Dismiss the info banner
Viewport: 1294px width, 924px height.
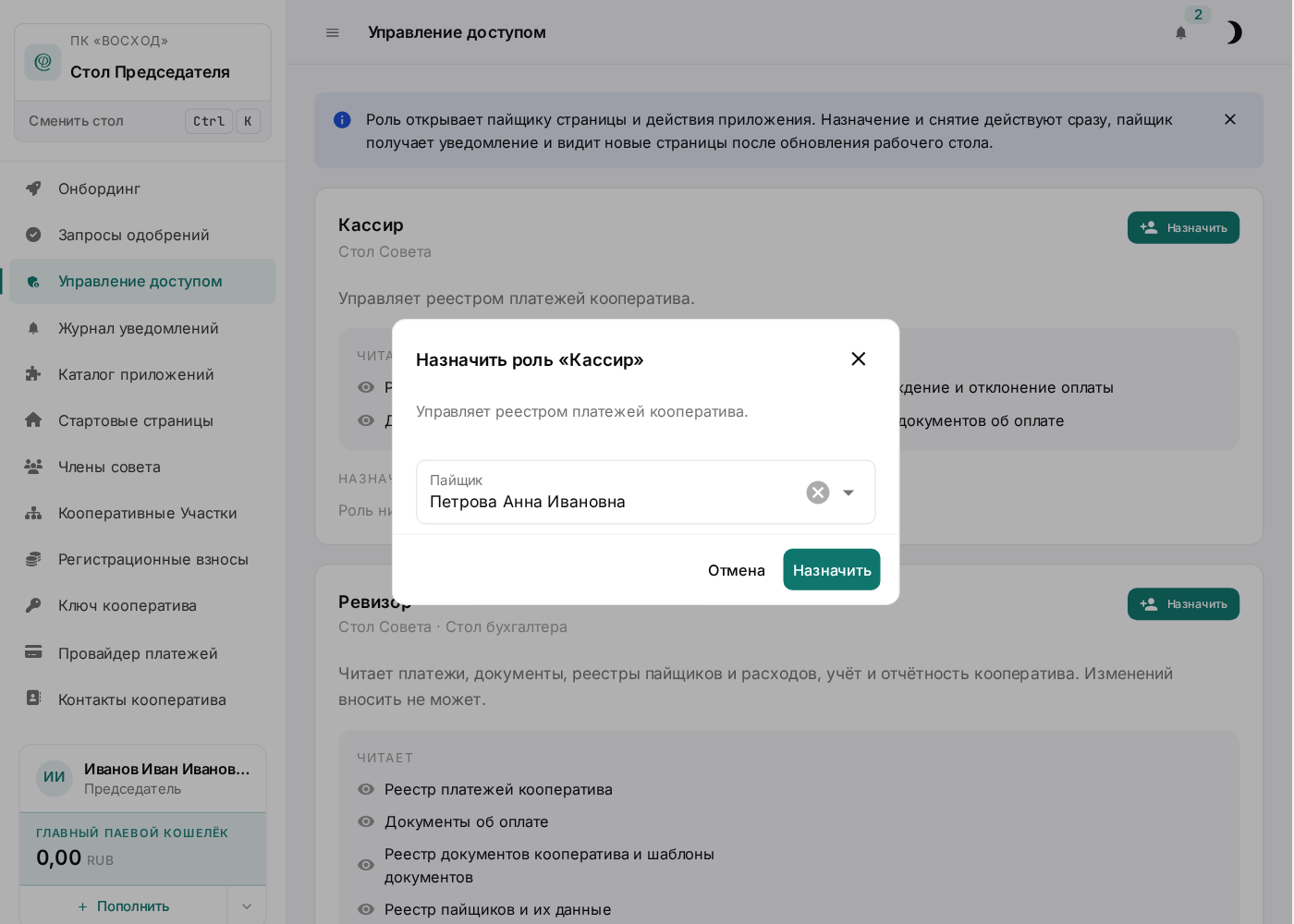click(x=1230, y=119)
